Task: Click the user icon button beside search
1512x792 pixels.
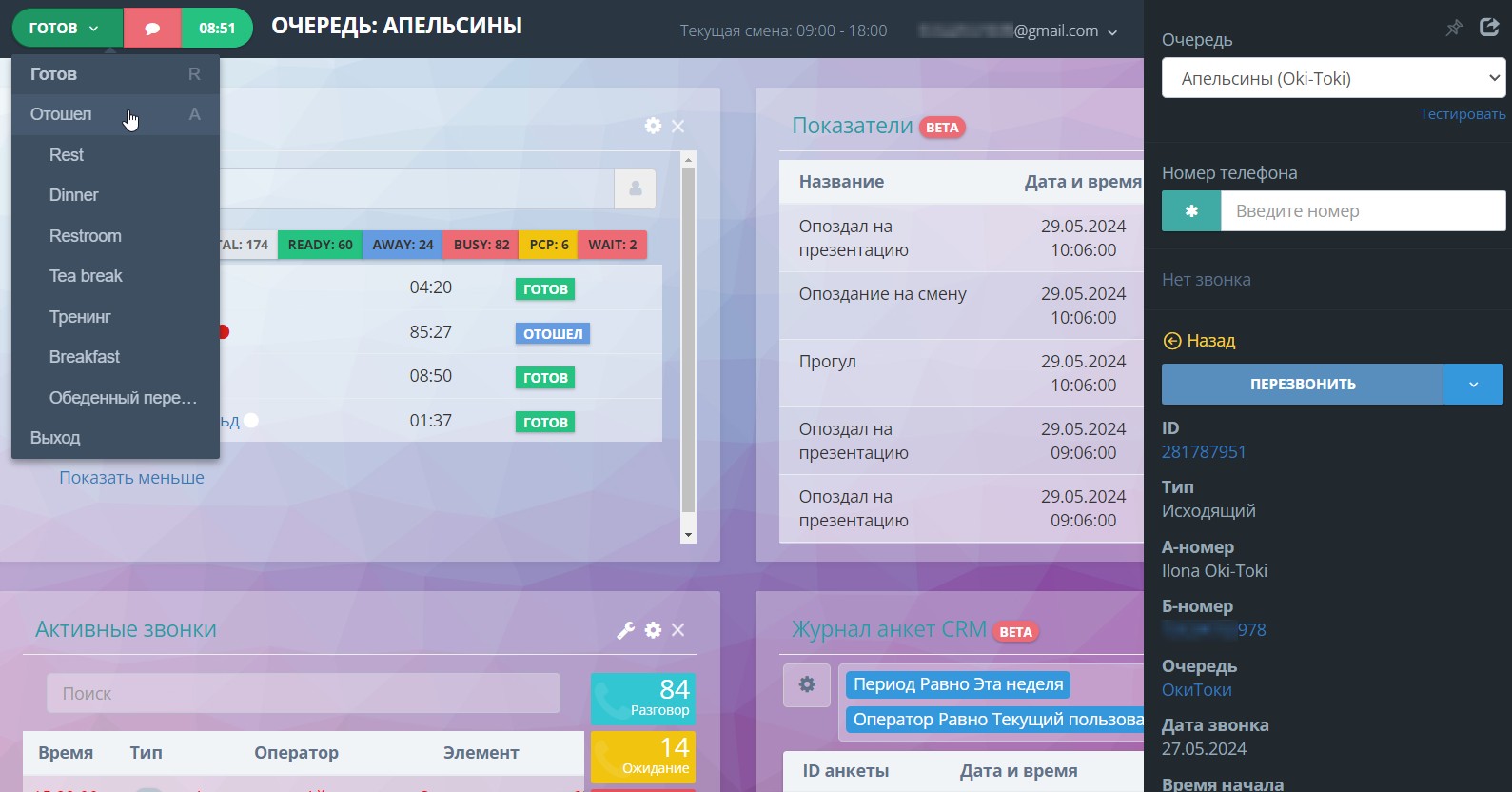Action: click(x=636, y=188)
